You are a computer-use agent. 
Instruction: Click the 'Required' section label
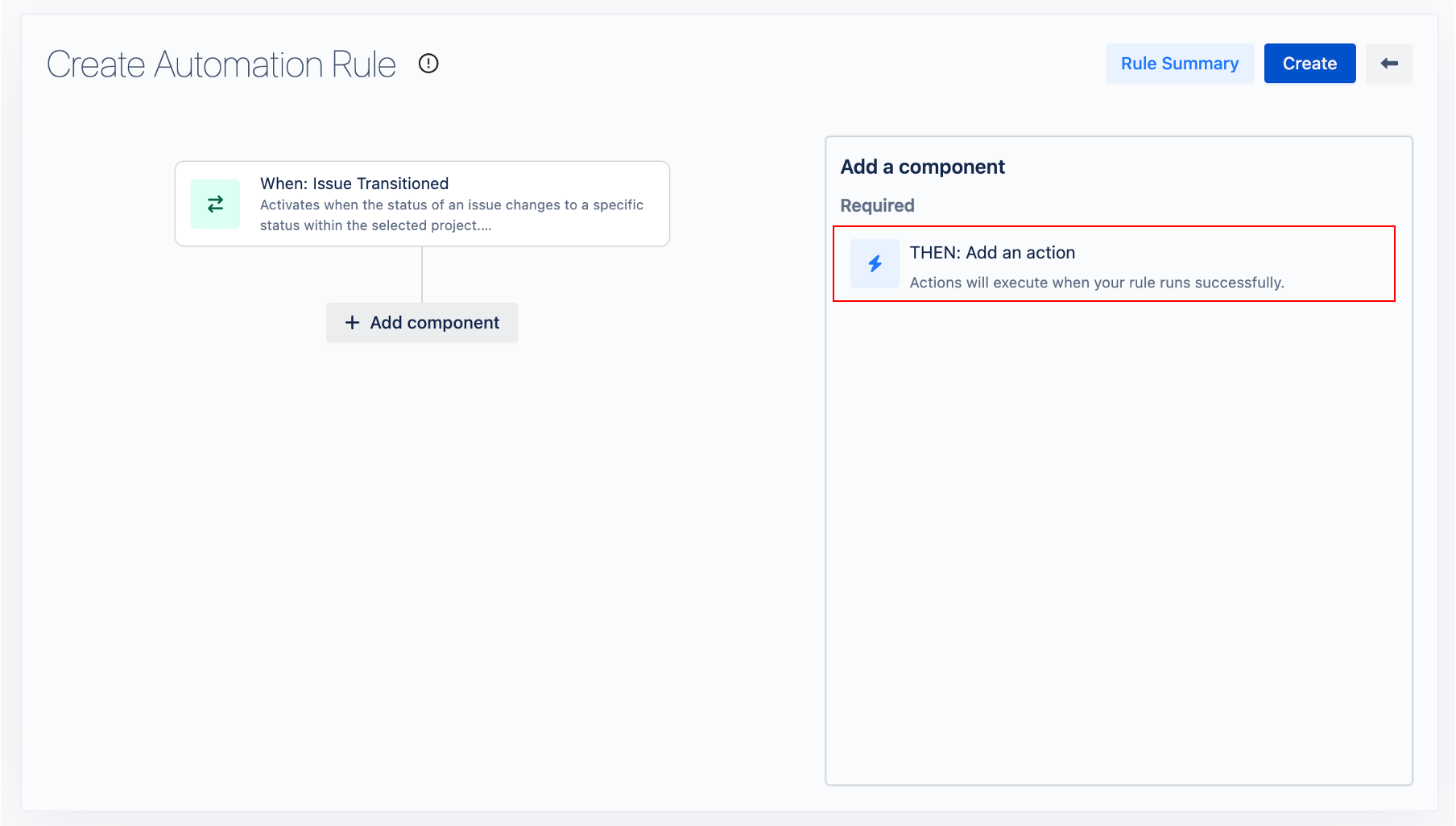coord(877,205)
